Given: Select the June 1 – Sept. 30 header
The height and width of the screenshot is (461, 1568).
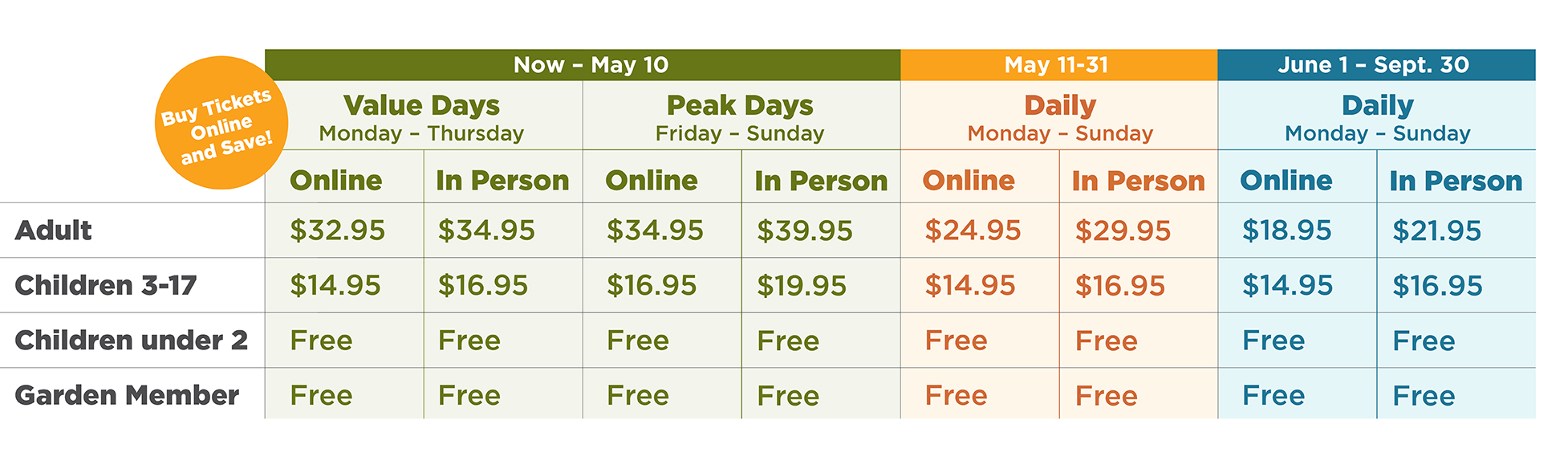Looking at the screenshot, I should click(x=1373, y=65).
